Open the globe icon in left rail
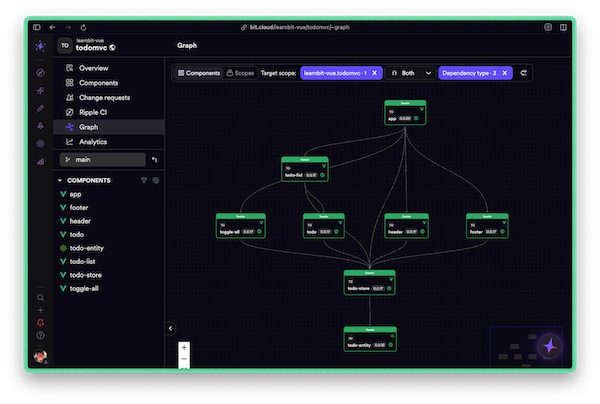 pos(40,143)
